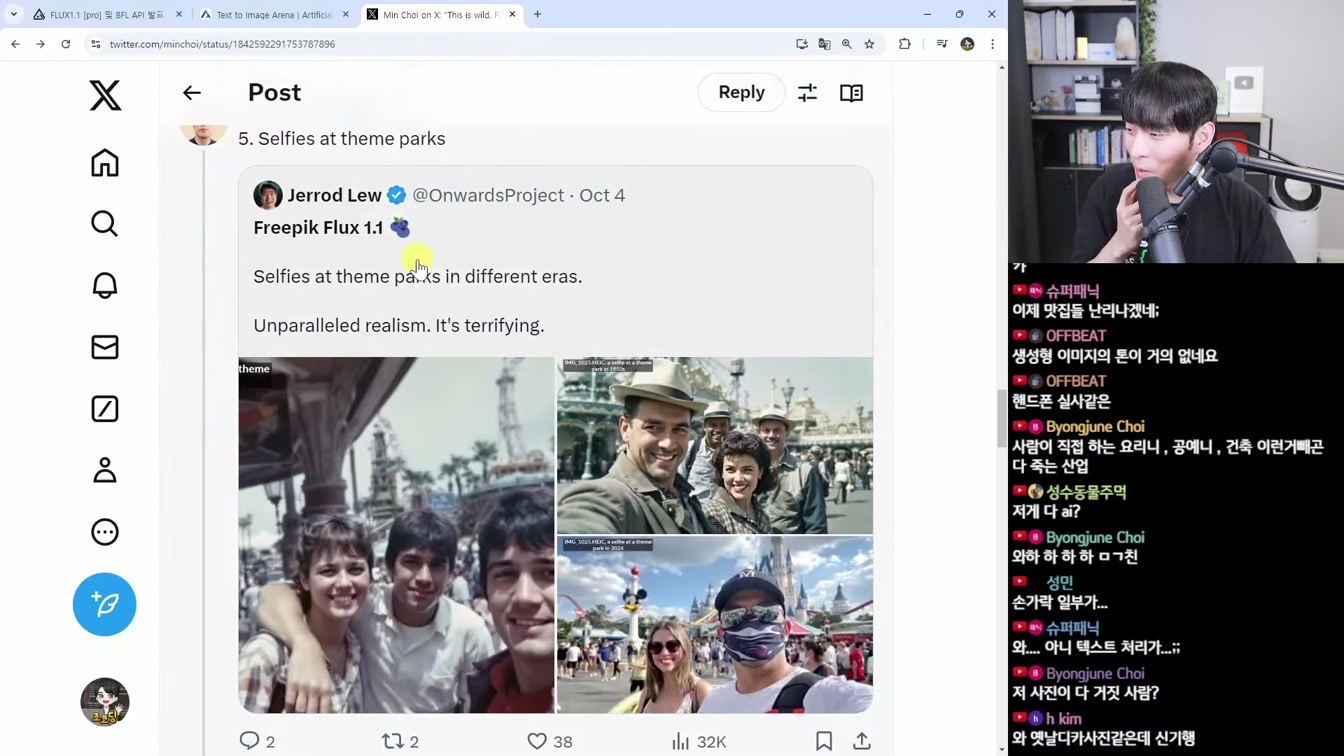The image size is (1344, 756).
Task: Close the Min Choi on X tab
Action: [x=512, y=15]
